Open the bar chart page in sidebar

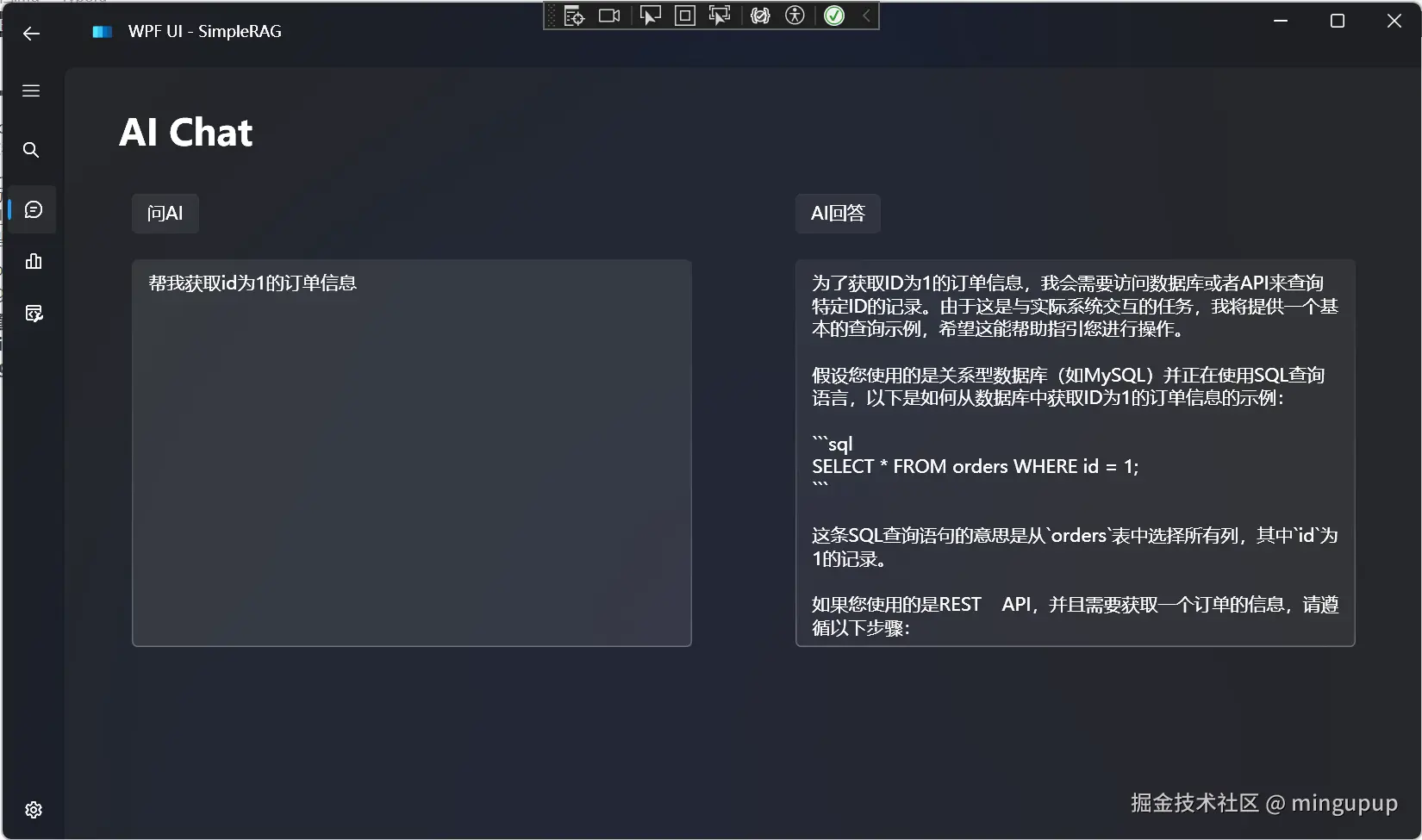click(34, 261)
